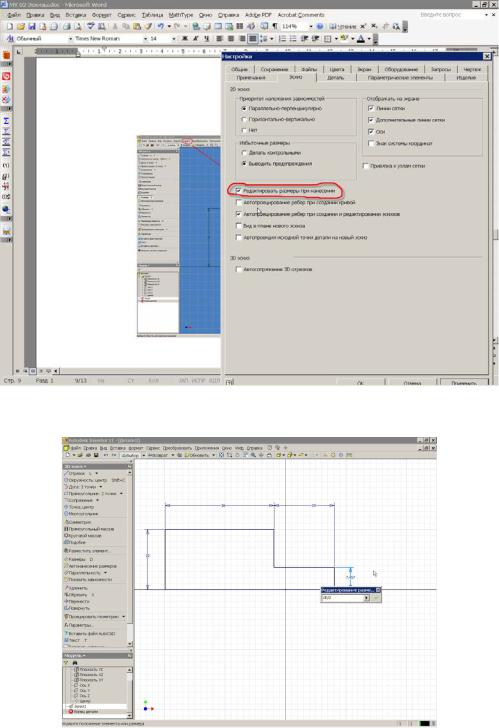The image size is (499, 728).
Task: Click the Align Left icon in Word
Action: [x=220, y=39]
